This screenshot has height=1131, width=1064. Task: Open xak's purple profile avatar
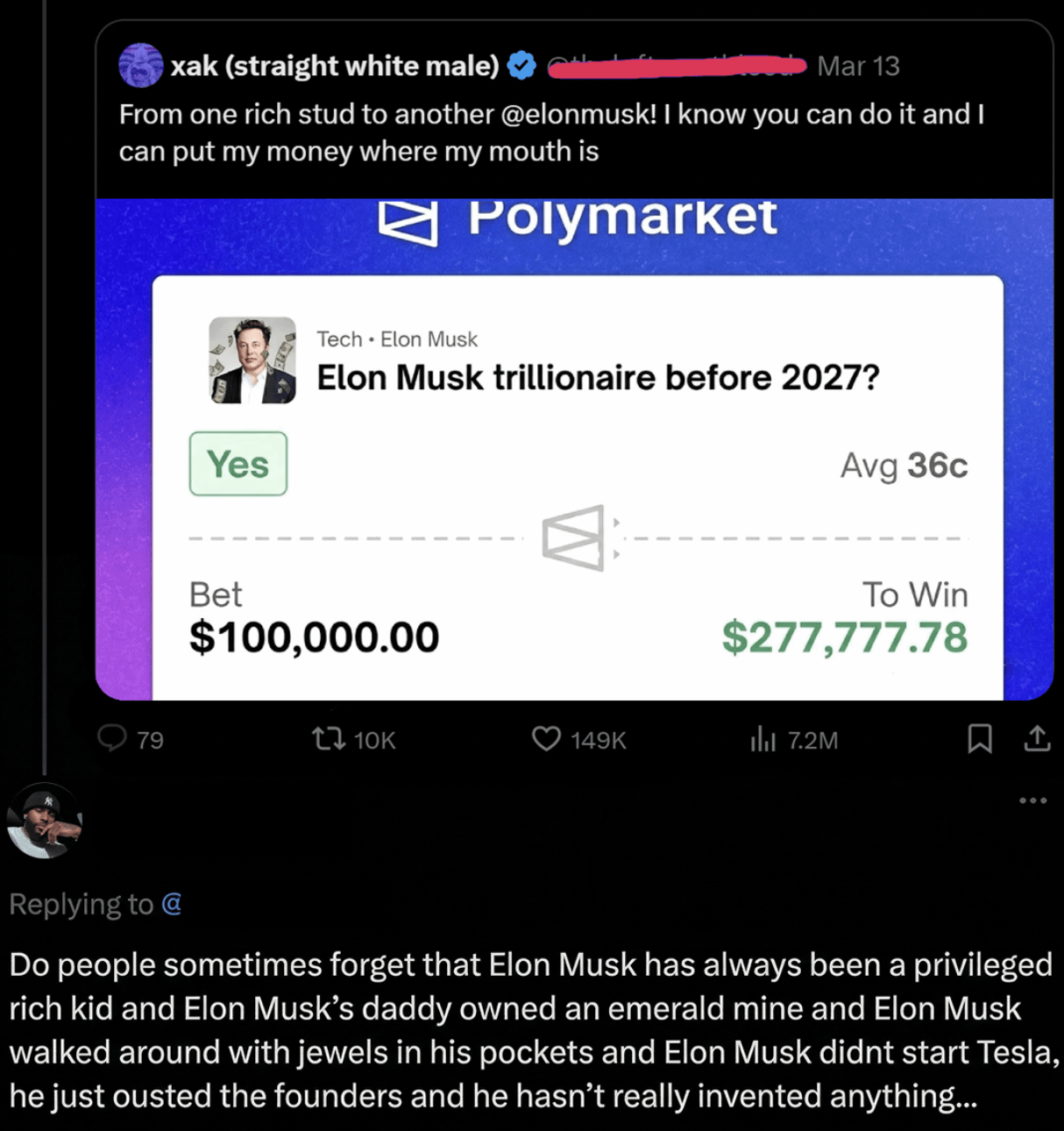point(141,66)
